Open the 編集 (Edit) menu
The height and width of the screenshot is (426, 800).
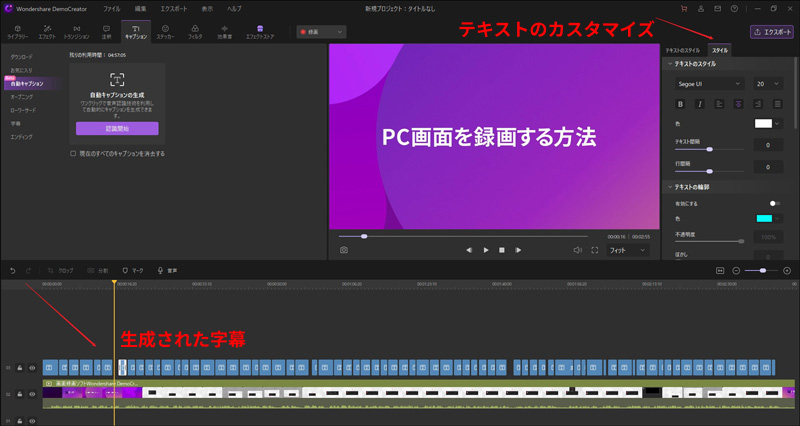(140, 9)
